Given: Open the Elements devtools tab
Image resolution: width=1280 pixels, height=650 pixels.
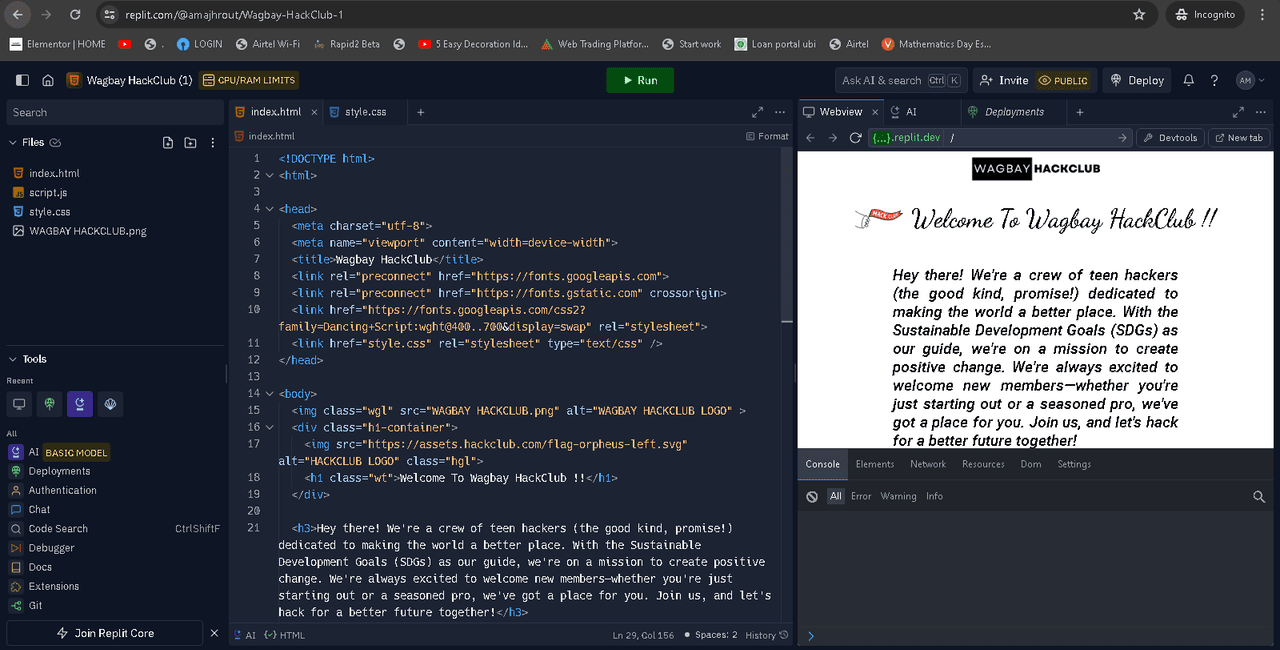Looking at the screenshot, I should 874,464.
